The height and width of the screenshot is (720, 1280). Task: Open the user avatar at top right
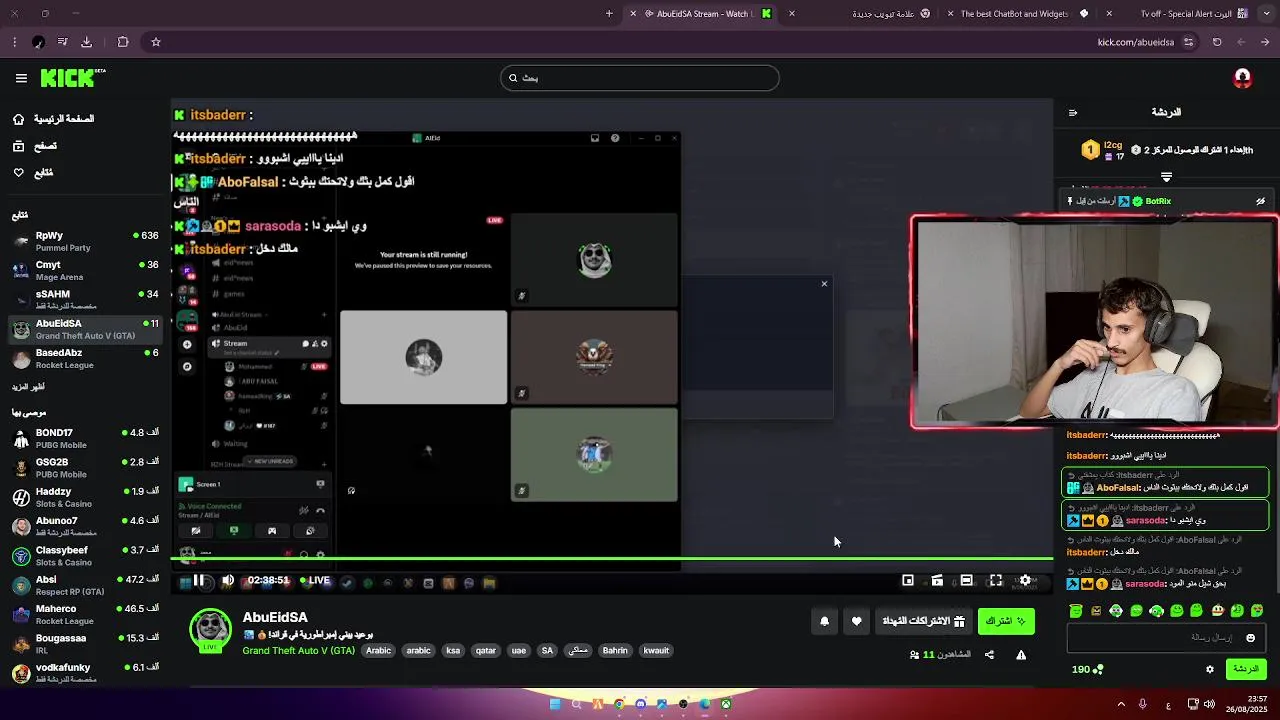(x=1243, y=78)
